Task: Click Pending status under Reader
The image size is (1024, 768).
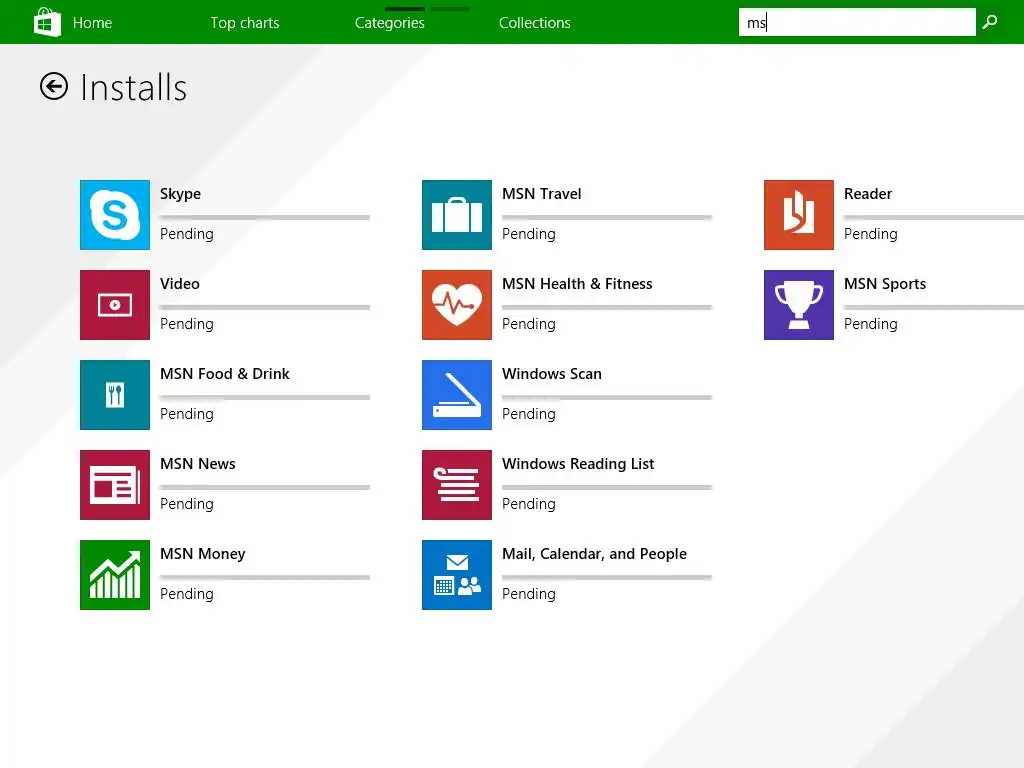Action: [x=871, y=234]
